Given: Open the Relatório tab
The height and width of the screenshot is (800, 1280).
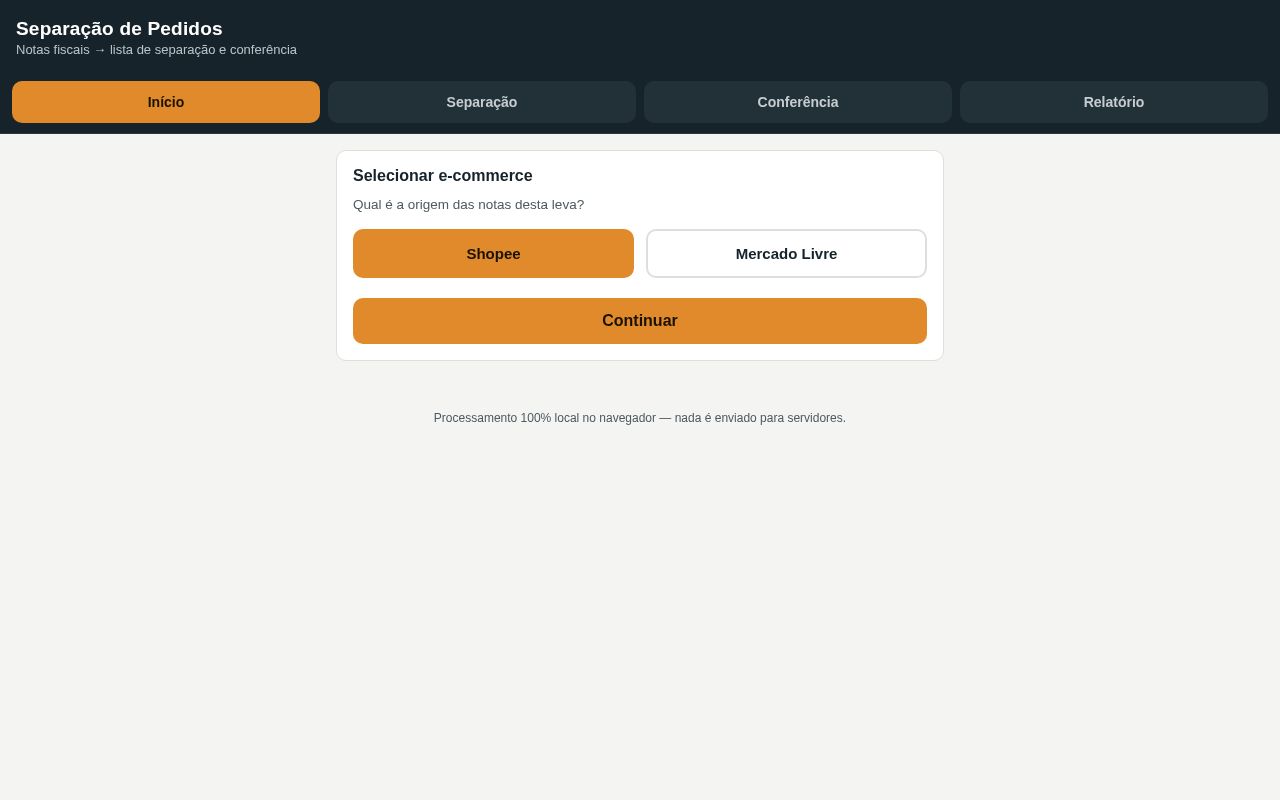Looking at the screenshot, I should pyautogui.click(x=1114, y=102).
